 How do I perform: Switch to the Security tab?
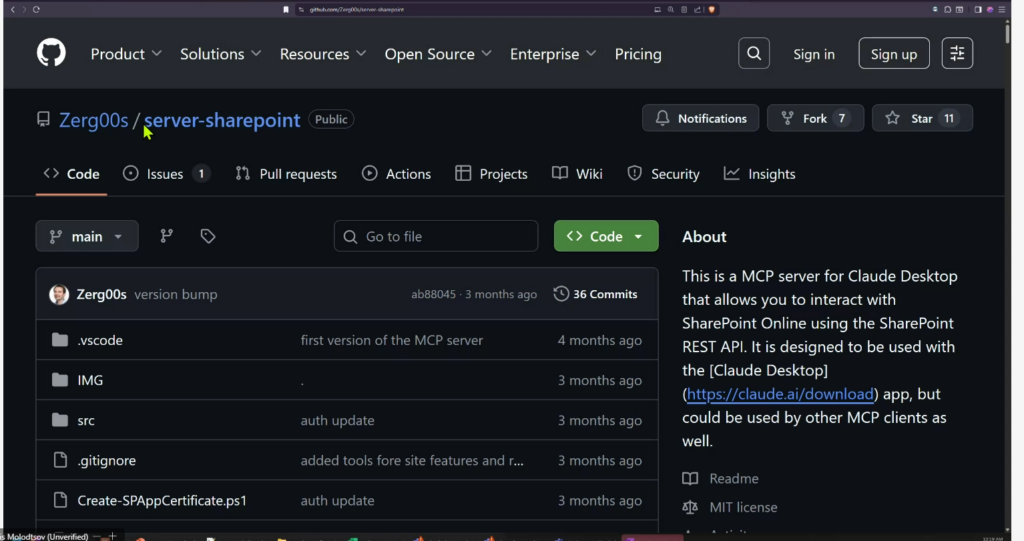click(x=663, y=174)
